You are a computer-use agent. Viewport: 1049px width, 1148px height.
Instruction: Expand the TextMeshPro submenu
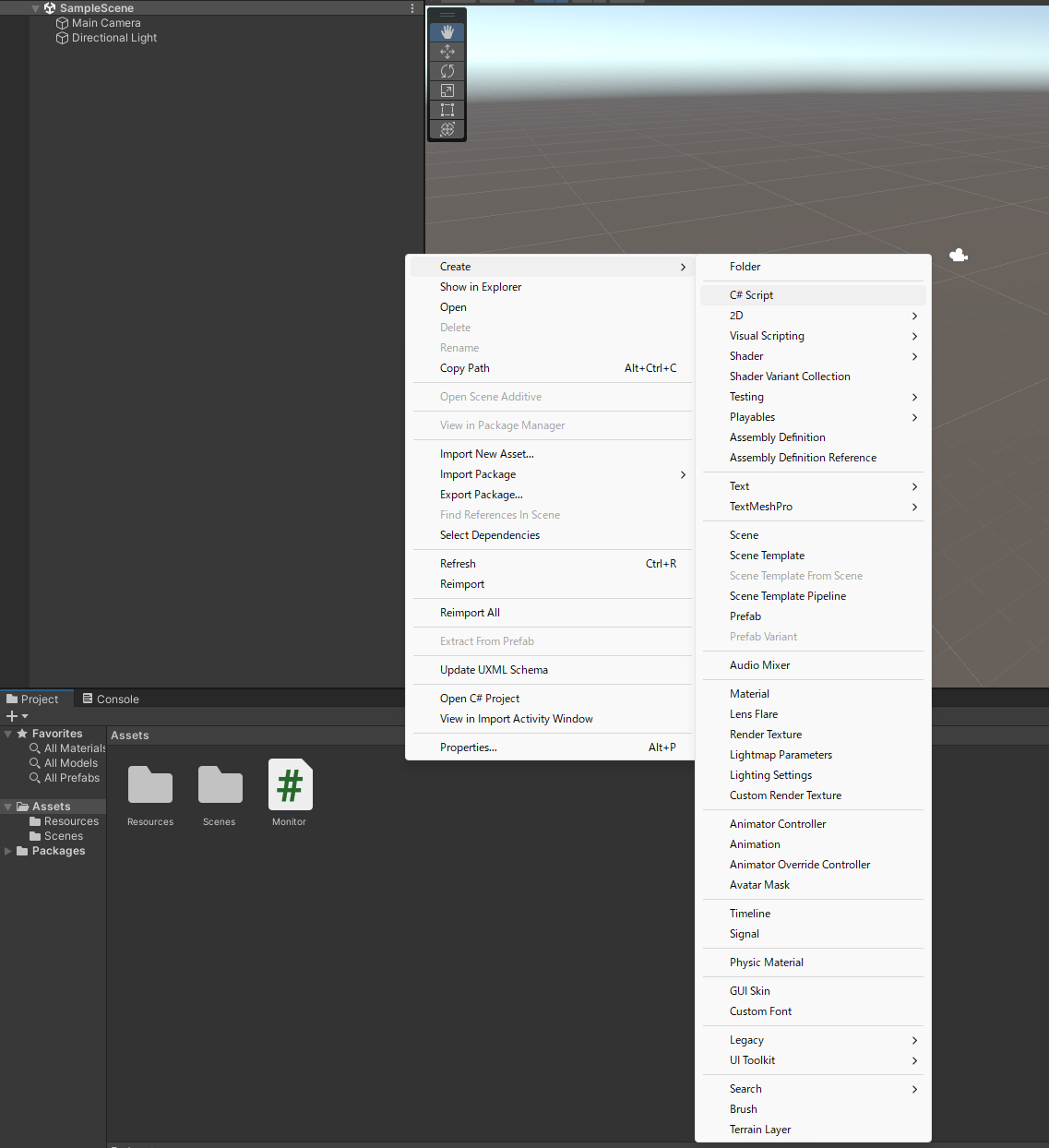813,507
